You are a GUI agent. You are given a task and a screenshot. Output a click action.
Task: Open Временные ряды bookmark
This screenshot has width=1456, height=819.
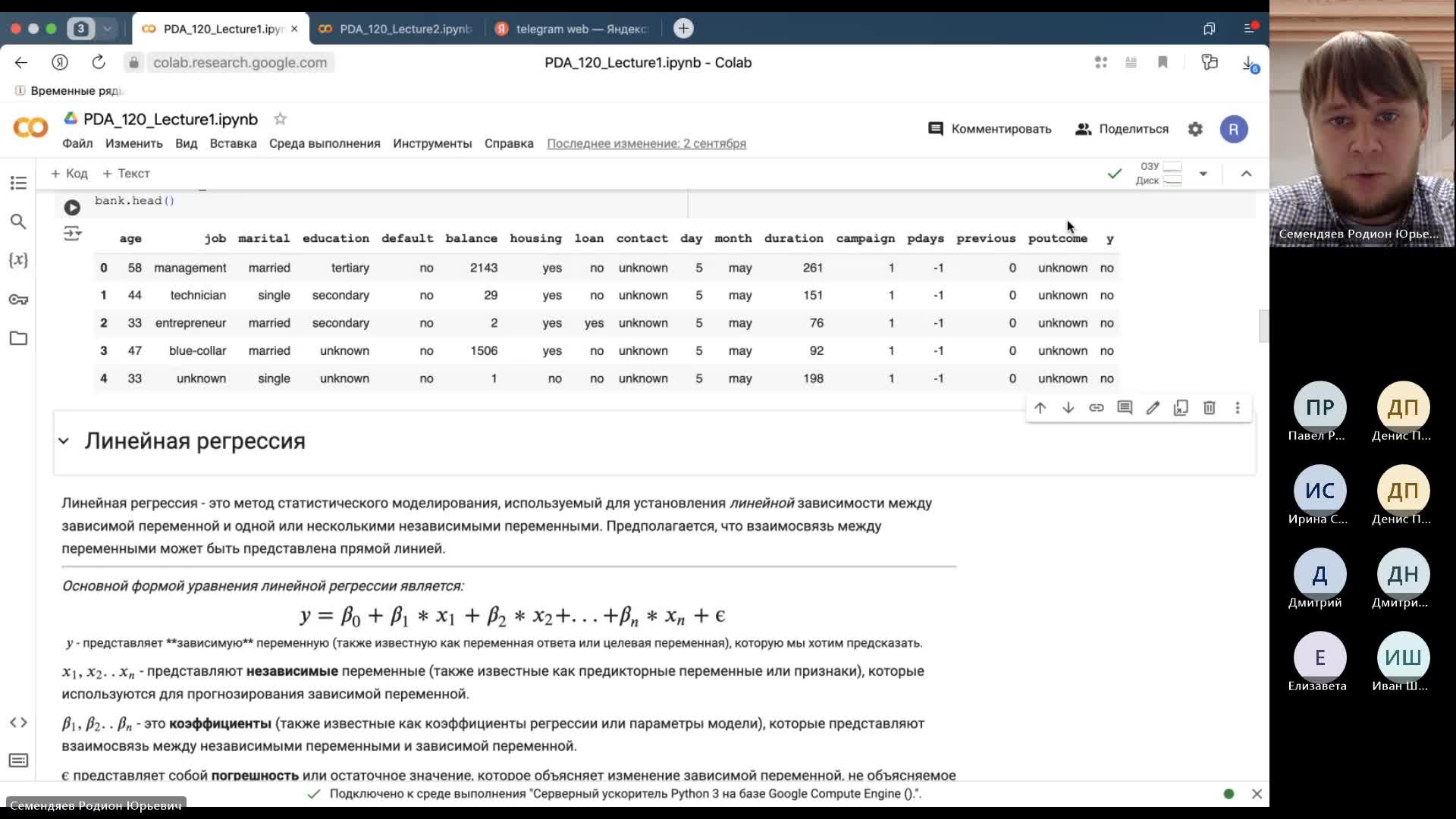click(x=69, y=90)
